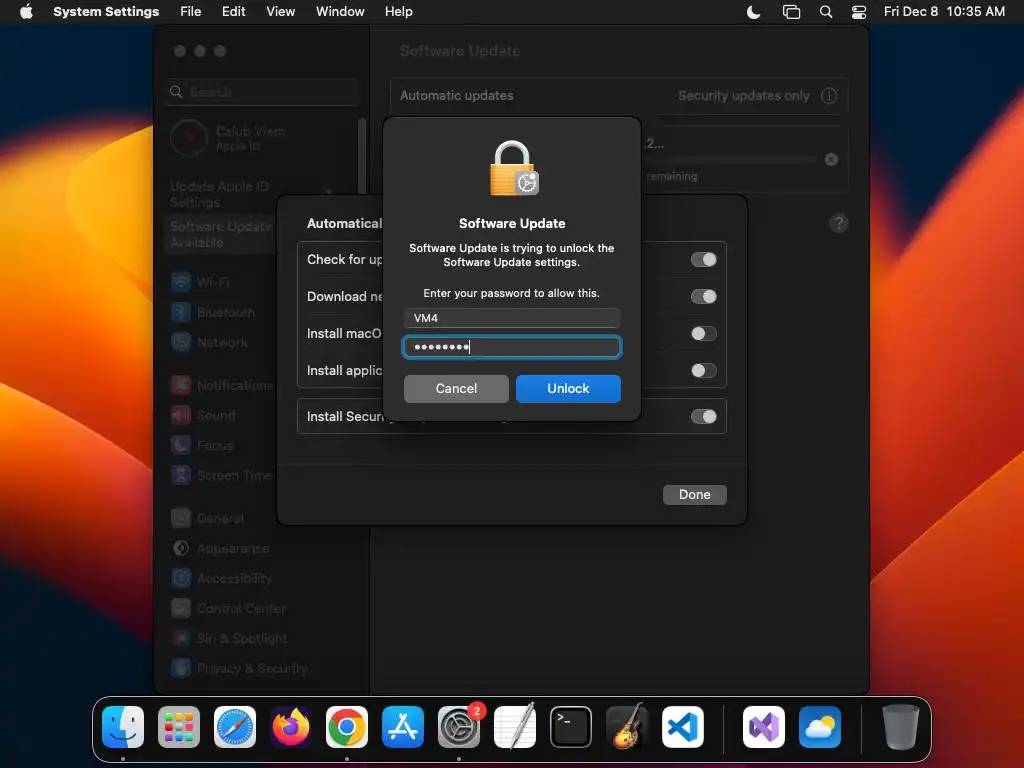The width and height of the screenshot is (1024, 768).
Task: Open Visual Studio Code from the Dock
Action: (x=683, y=727)
